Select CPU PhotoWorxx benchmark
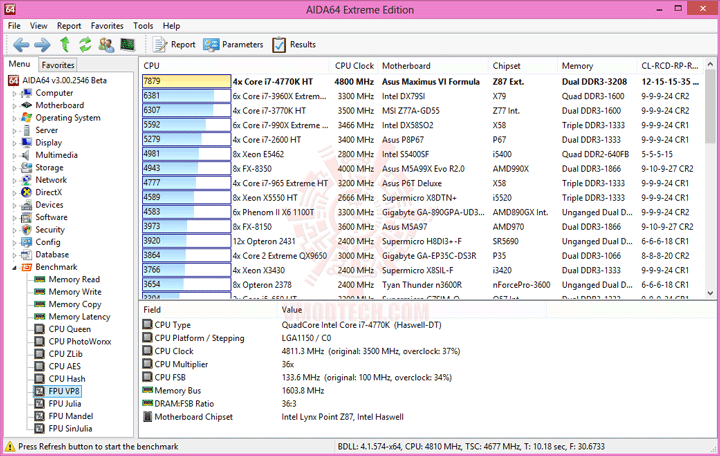The width and height of the screenshot is (720, 456). click(x=80, y=341)
